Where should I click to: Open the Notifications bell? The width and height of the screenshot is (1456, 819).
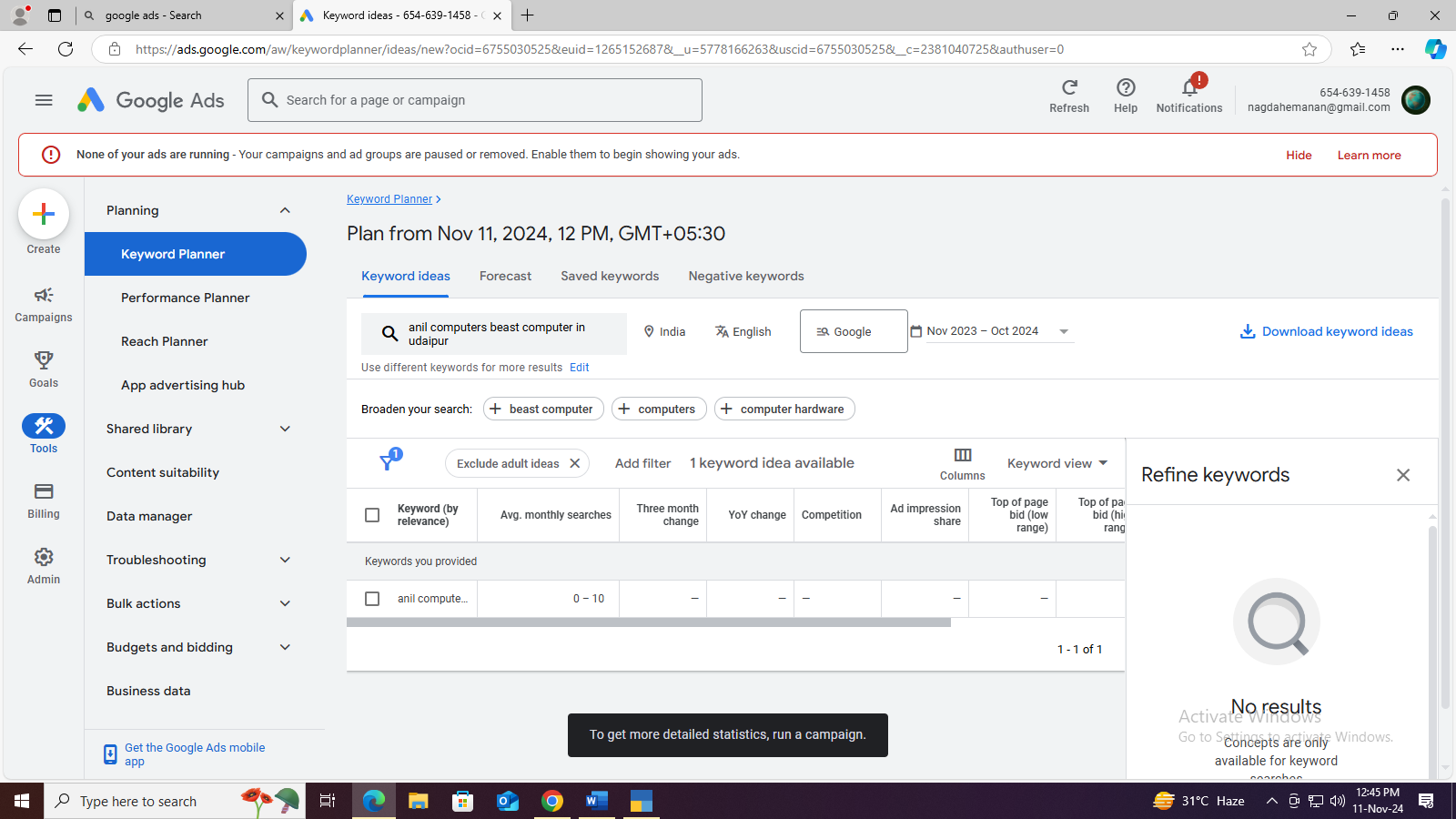1189,87
